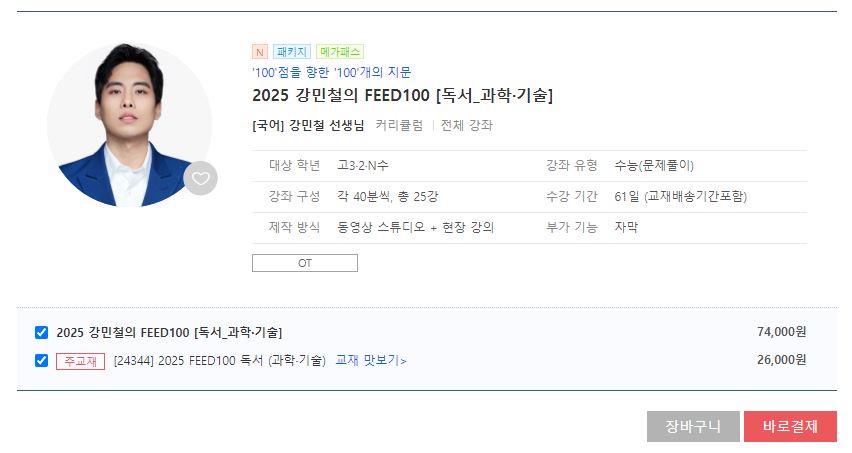The height and width of the screenshot is (453, 852).
Task: Click the '100'점을 향한 '100'개의 지문 tagline
Action: pyautogui.click(x=331, y=72)
